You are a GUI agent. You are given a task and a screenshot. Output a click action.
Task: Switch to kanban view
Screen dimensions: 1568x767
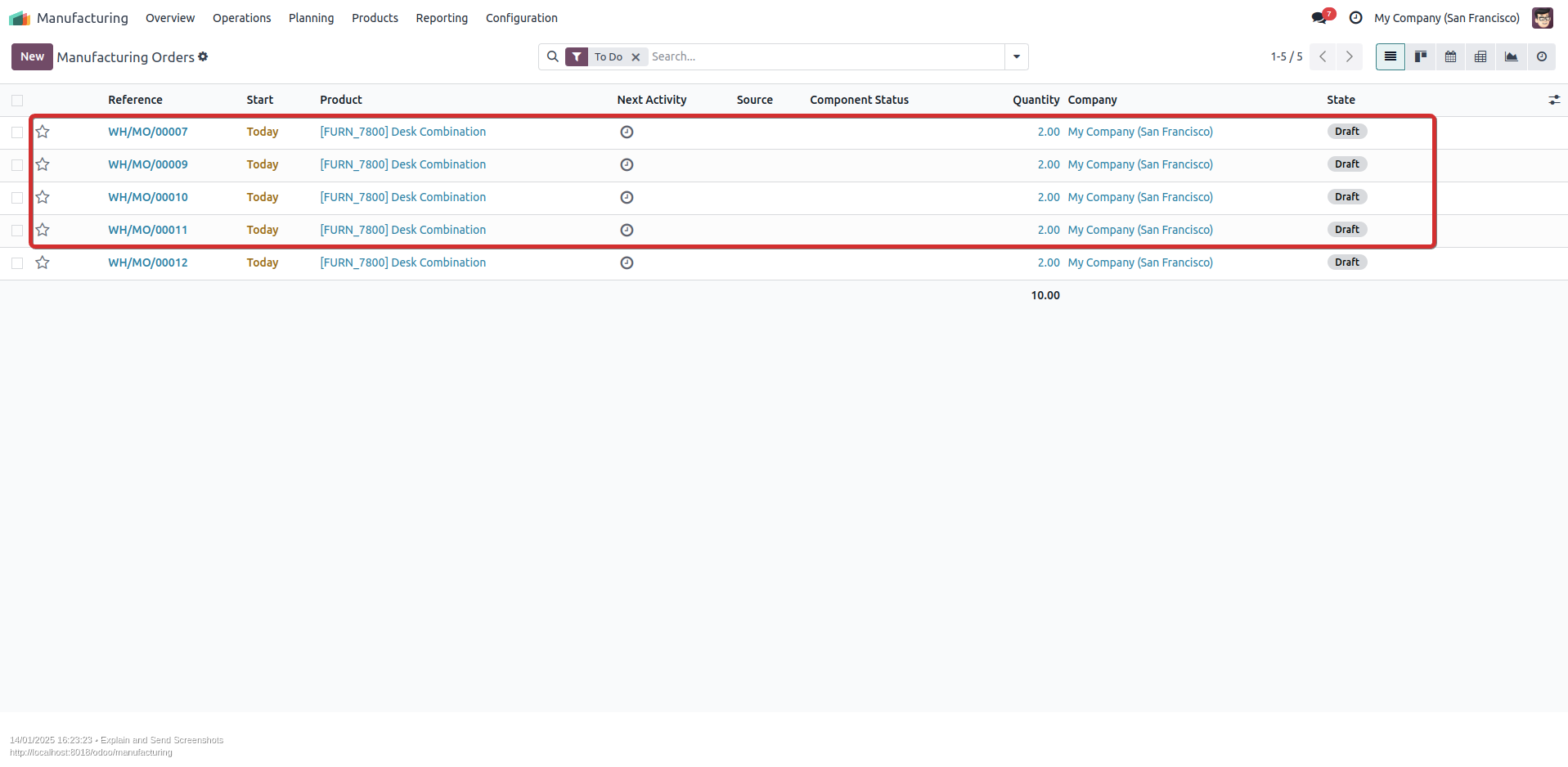click(1421, 56)
